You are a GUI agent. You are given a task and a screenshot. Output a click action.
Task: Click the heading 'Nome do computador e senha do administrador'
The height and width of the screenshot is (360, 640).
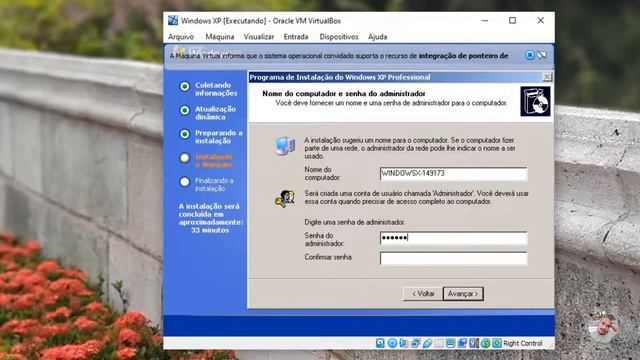344,93
